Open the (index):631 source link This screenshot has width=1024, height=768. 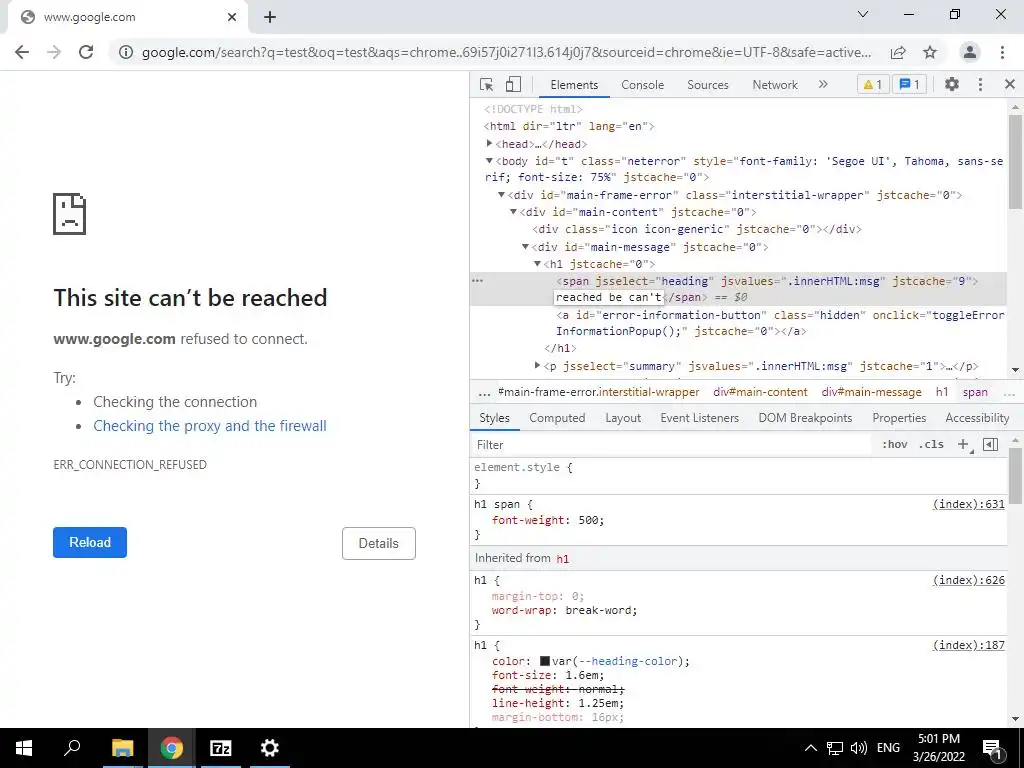pyautogui.click(x=968, y=504)
